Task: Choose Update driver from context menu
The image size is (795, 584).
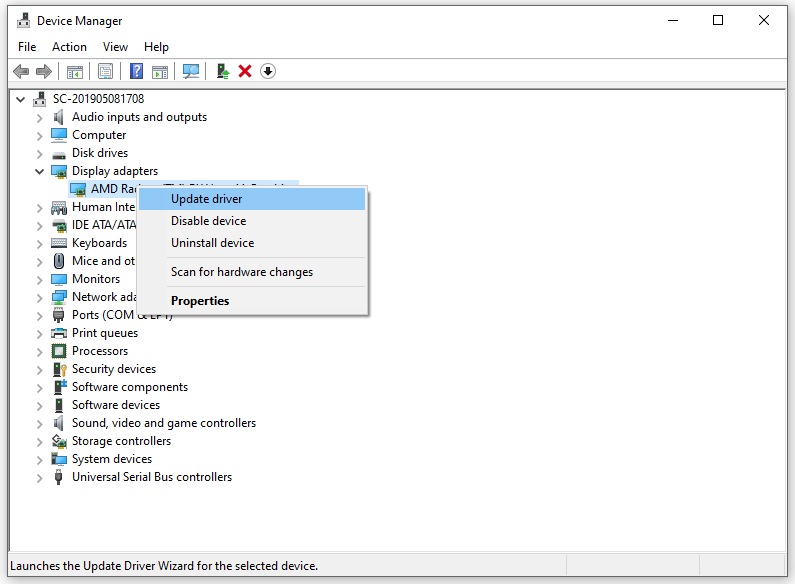Action: [x=252, y=199]
